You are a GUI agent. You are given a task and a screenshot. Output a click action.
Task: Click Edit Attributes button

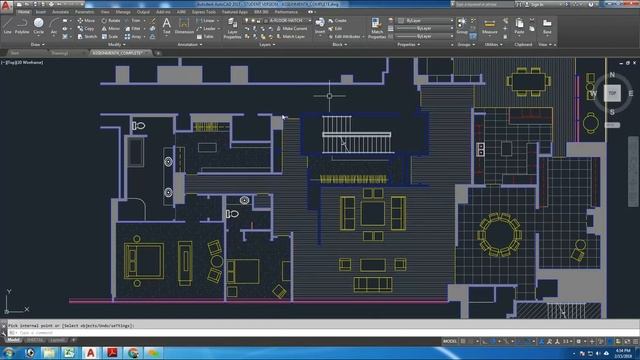pyautogui.click(x=344, y=36)
